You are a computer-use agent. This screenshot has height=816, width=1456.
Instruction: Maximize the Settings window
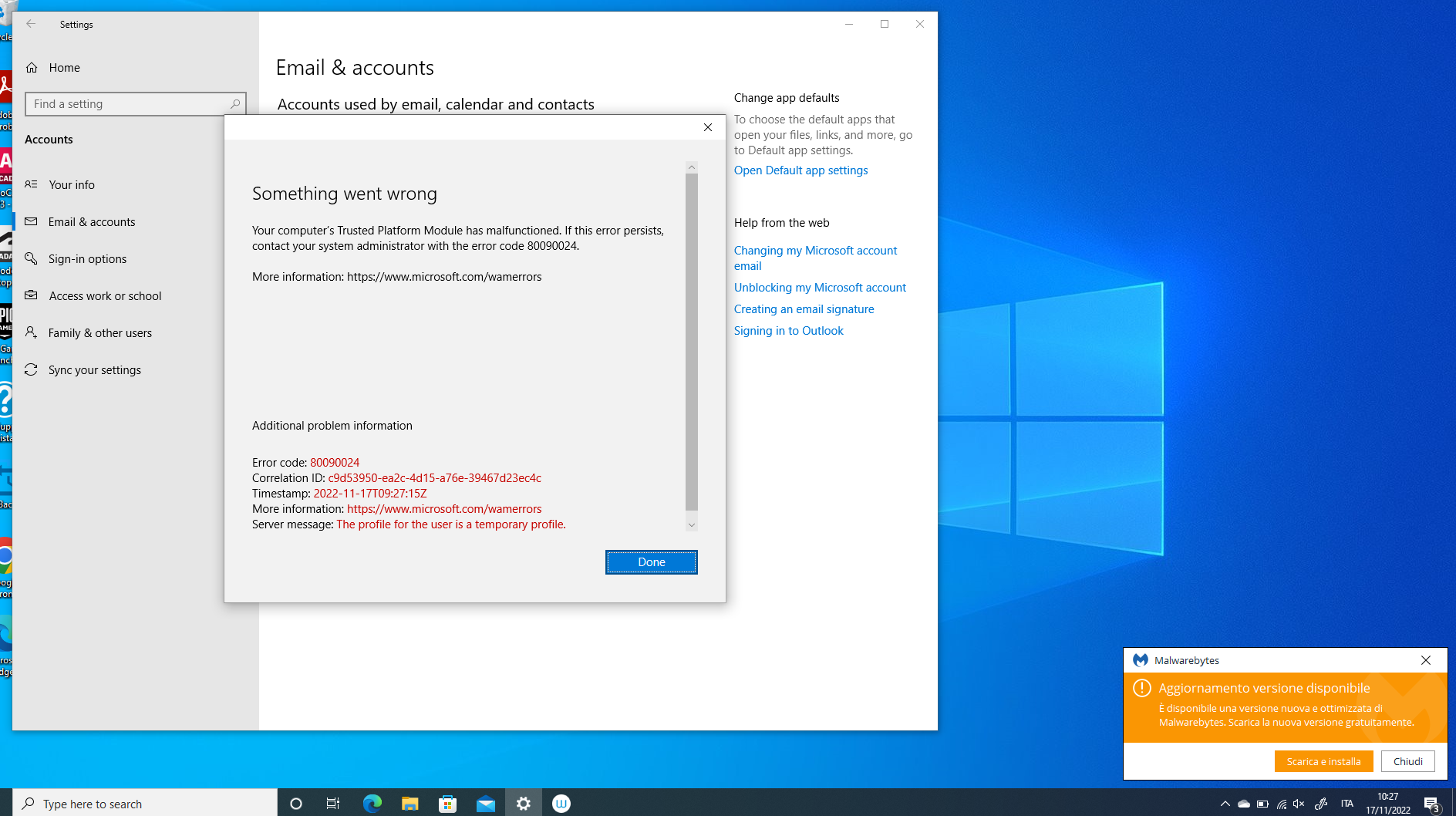885,24
